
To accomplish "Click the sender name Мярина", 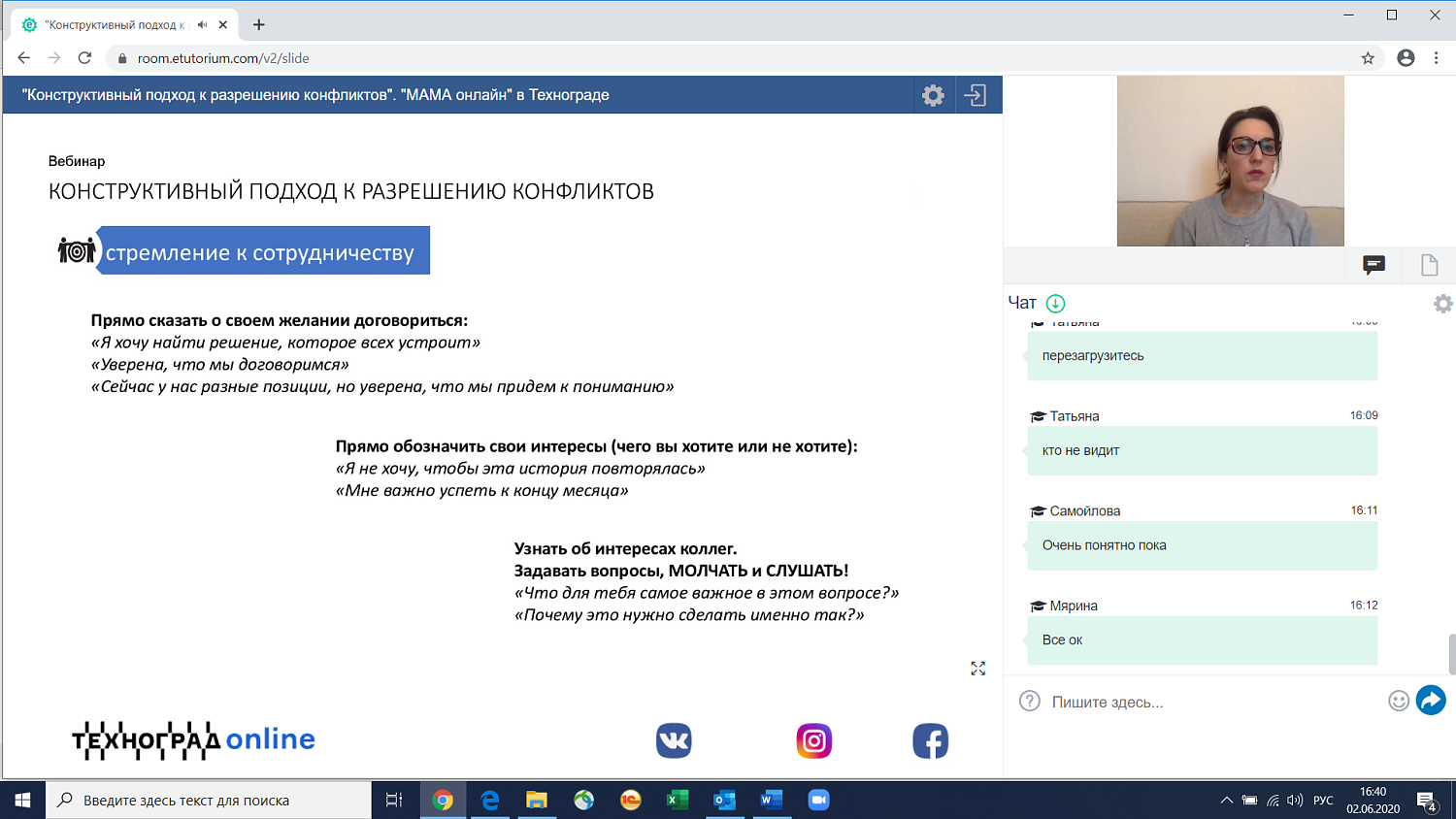I will pos(1074,606).
